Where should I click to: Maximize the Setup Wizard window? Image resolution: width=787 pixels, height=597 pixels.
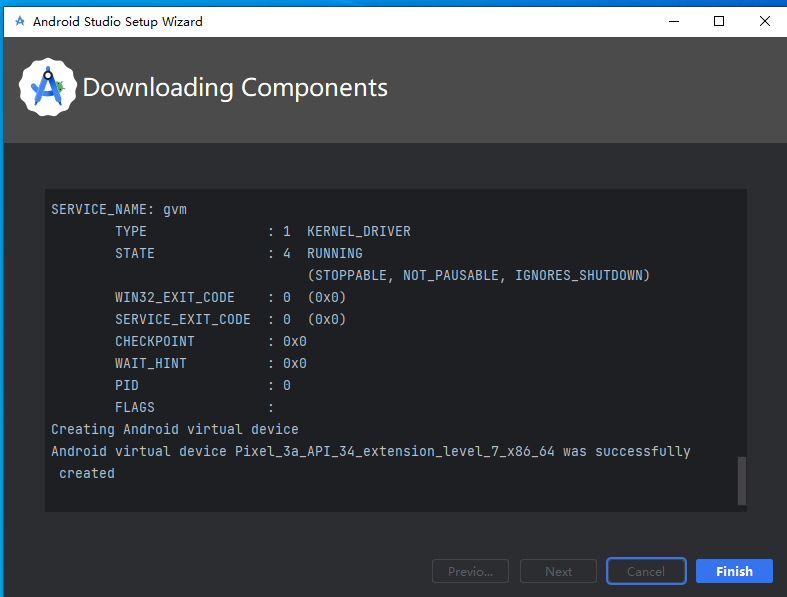pyautogui.click(x=719, y=21)
